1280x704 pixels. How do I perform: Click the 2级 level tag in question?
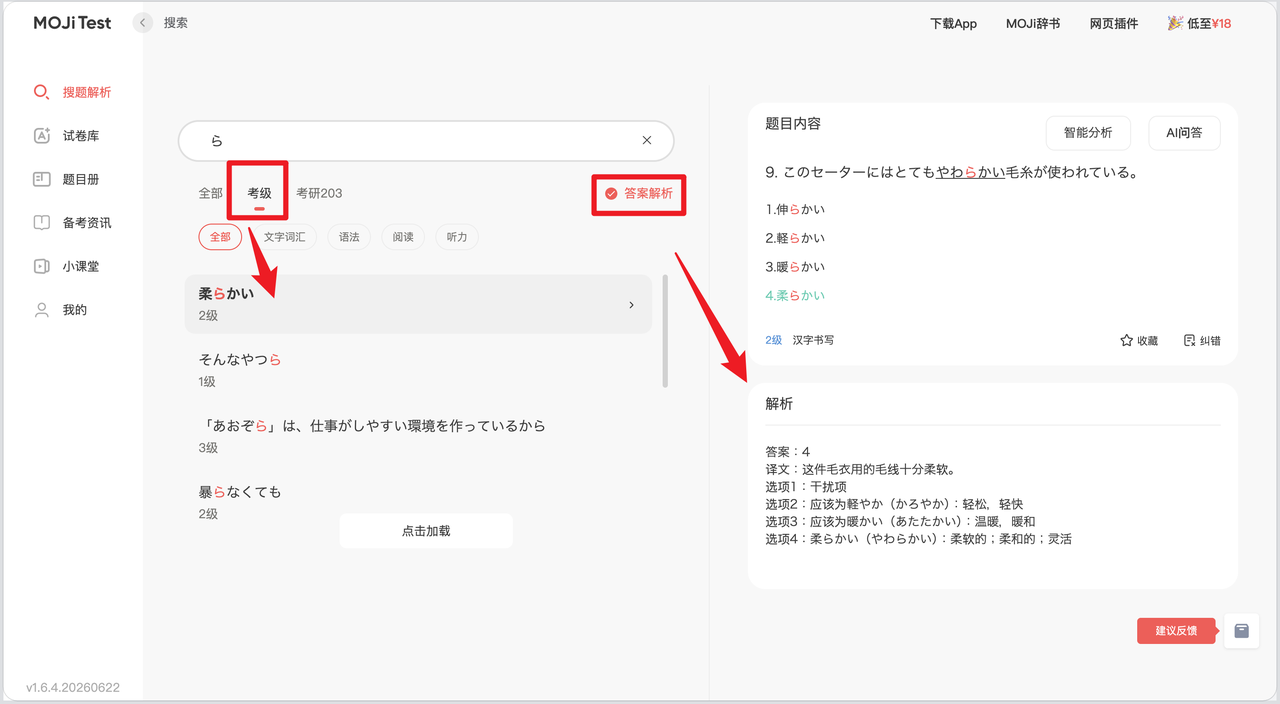click(x=773, y=340)
